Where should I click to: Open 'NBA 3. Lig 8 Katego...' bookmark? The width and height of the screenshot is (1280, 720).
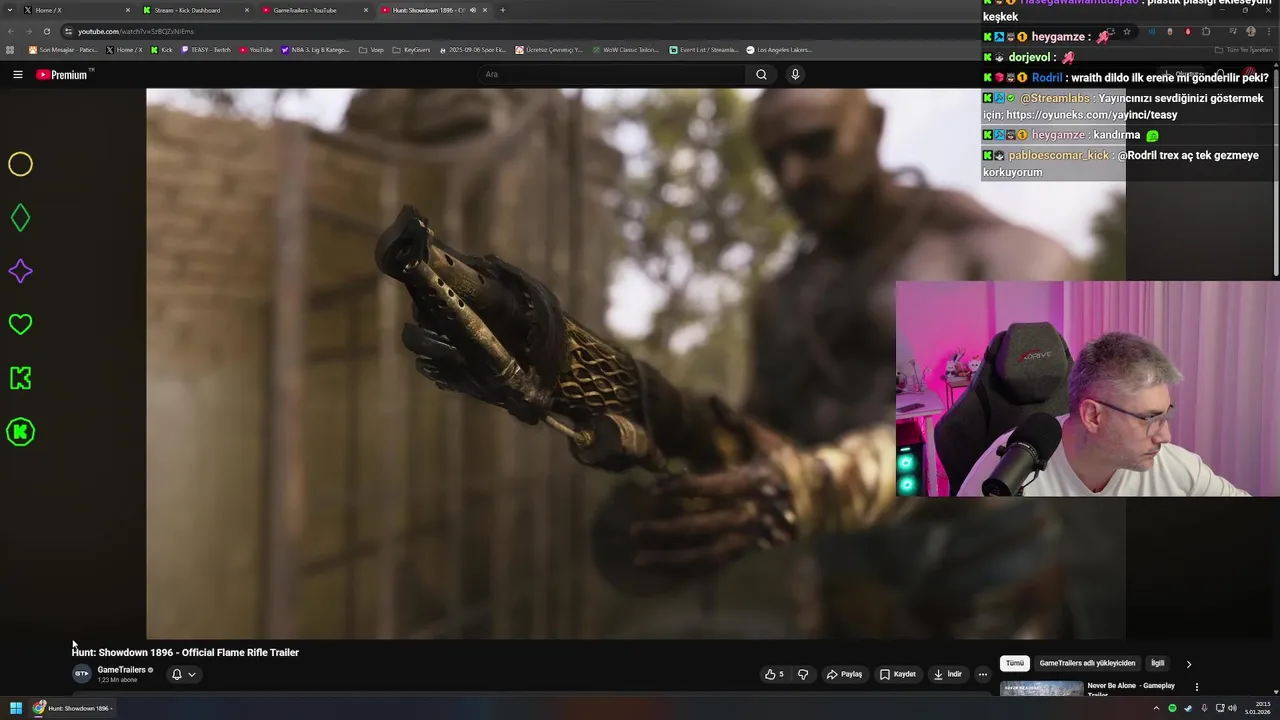[316, 50]
